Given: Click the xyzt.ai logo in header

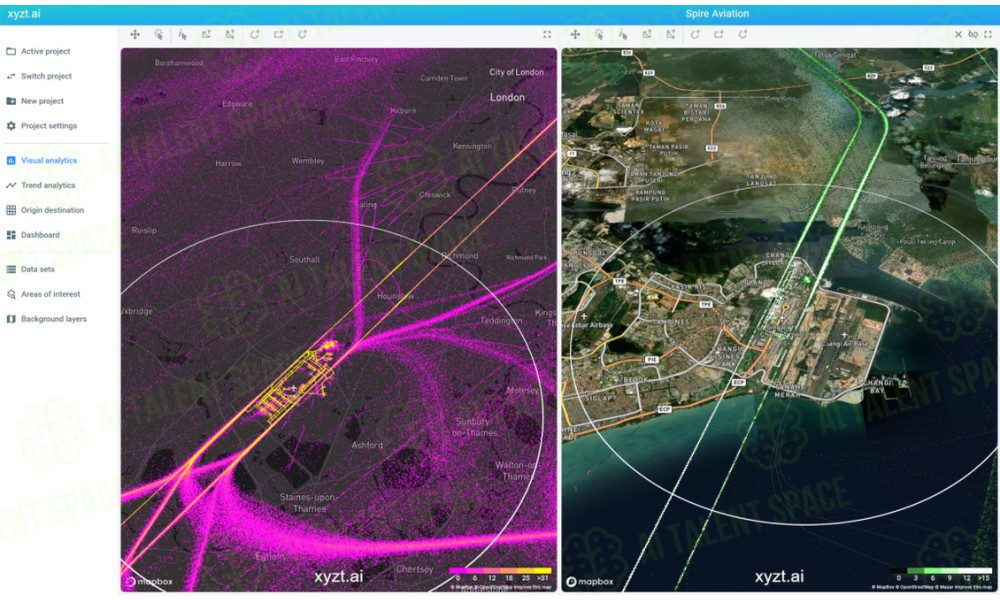Looking at the screenshot, I should click(24, 13).
